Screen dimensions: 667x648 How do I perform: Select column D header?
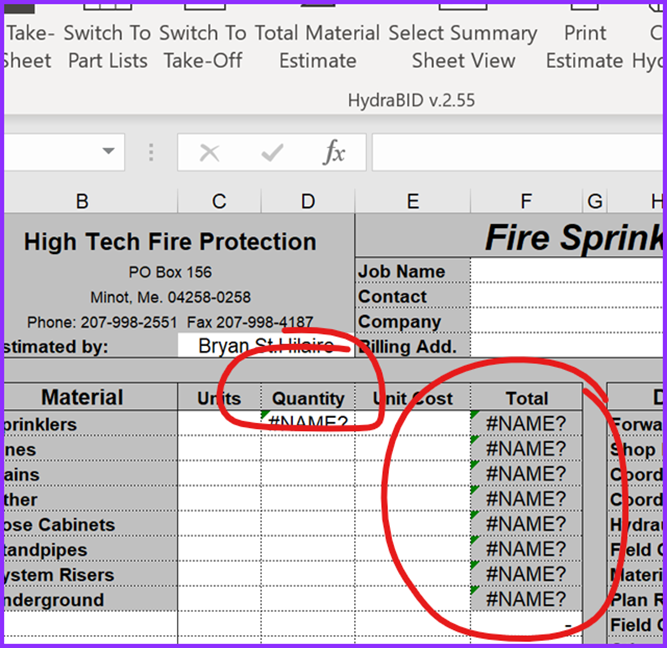click(x=307, y=202)
